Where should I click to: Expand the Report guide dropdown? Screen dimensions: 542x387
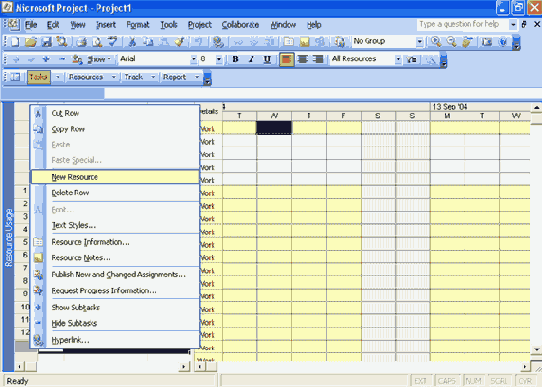[x=197, y=77]
